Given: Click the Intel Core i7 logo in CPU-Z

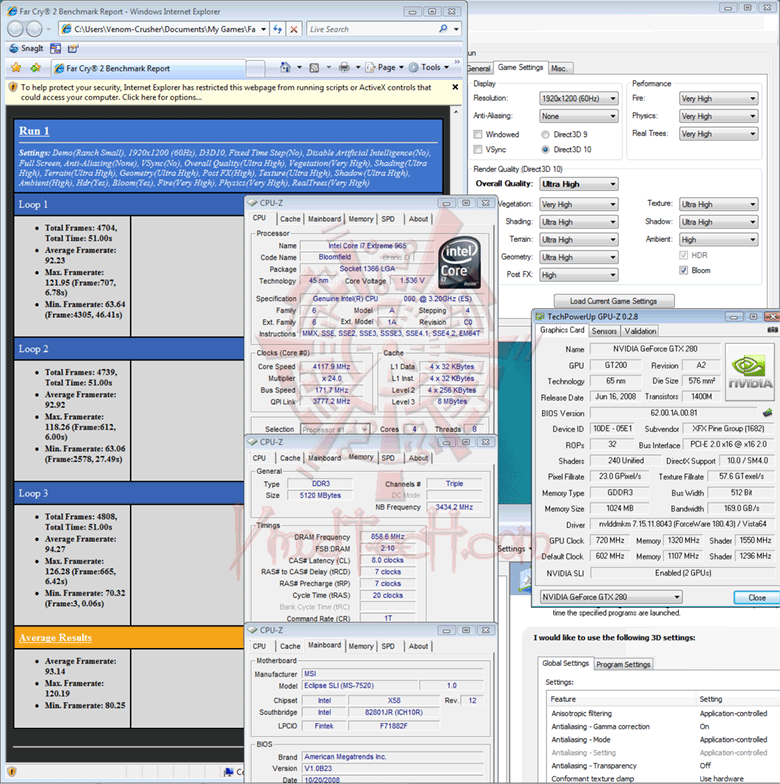Looking at the screenshot, I should point(460,263).
